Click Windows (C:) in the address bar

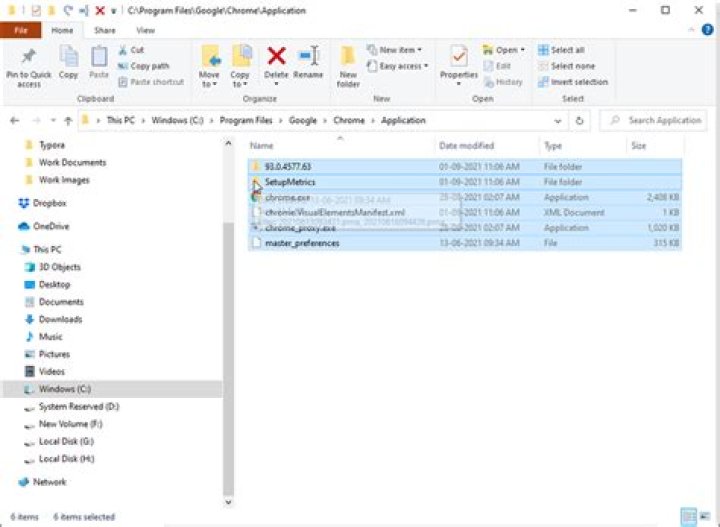coord(177,121)
